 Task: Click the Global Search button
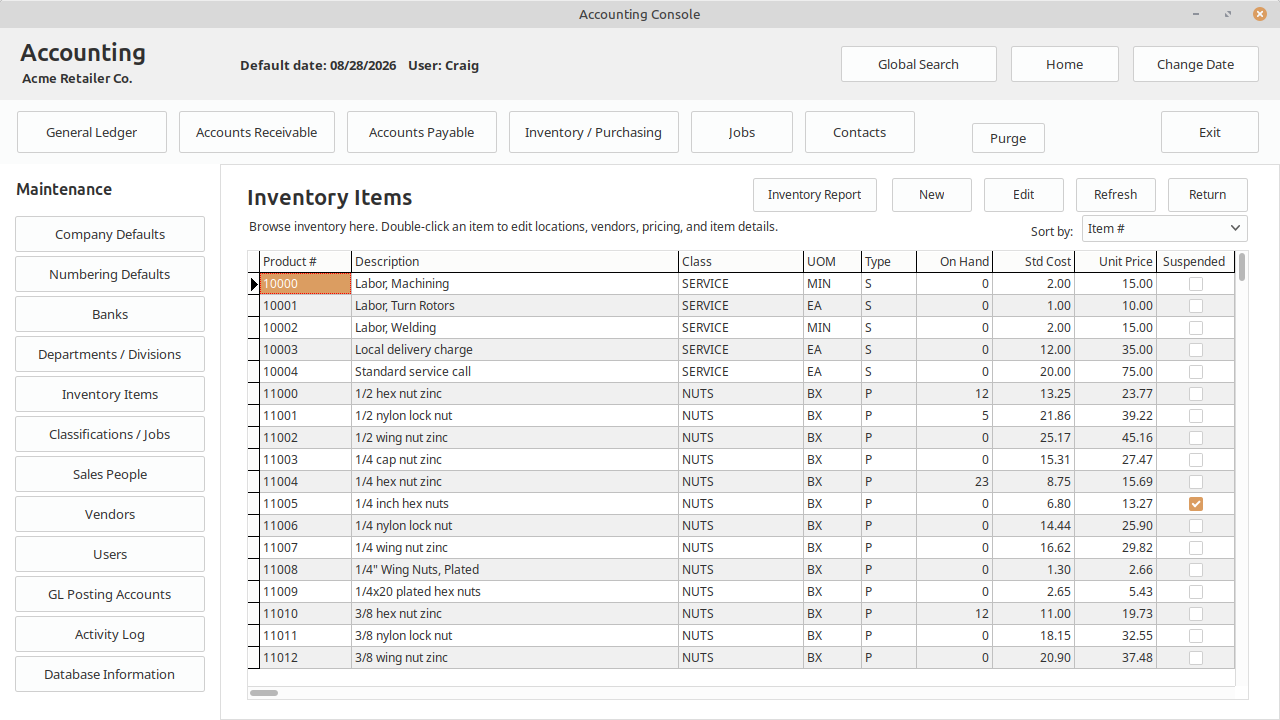click(919, 64)
